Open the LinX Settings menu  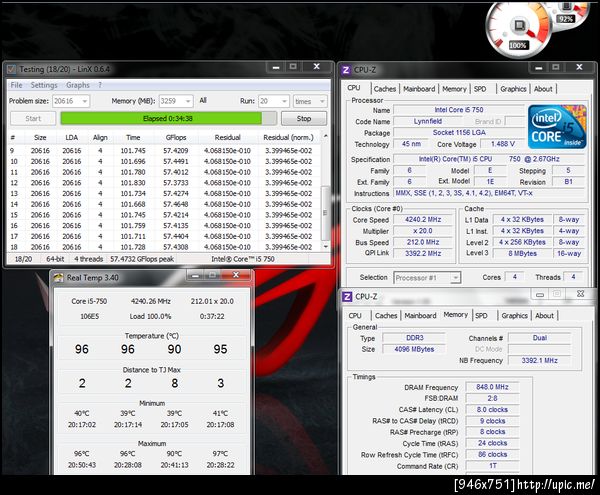pyautogui.click(x=44, y=85)
